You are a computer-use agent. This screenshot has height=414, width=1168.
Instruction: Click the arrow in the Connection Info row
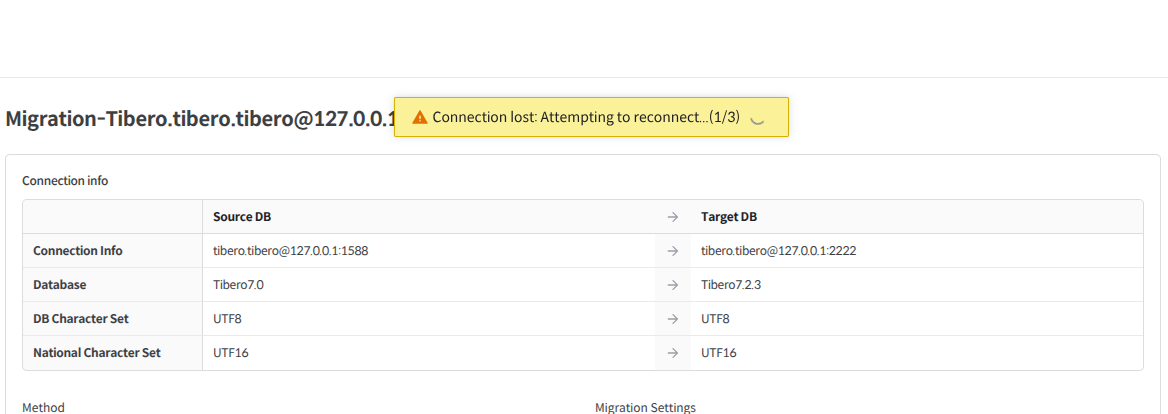click(673, 251)
